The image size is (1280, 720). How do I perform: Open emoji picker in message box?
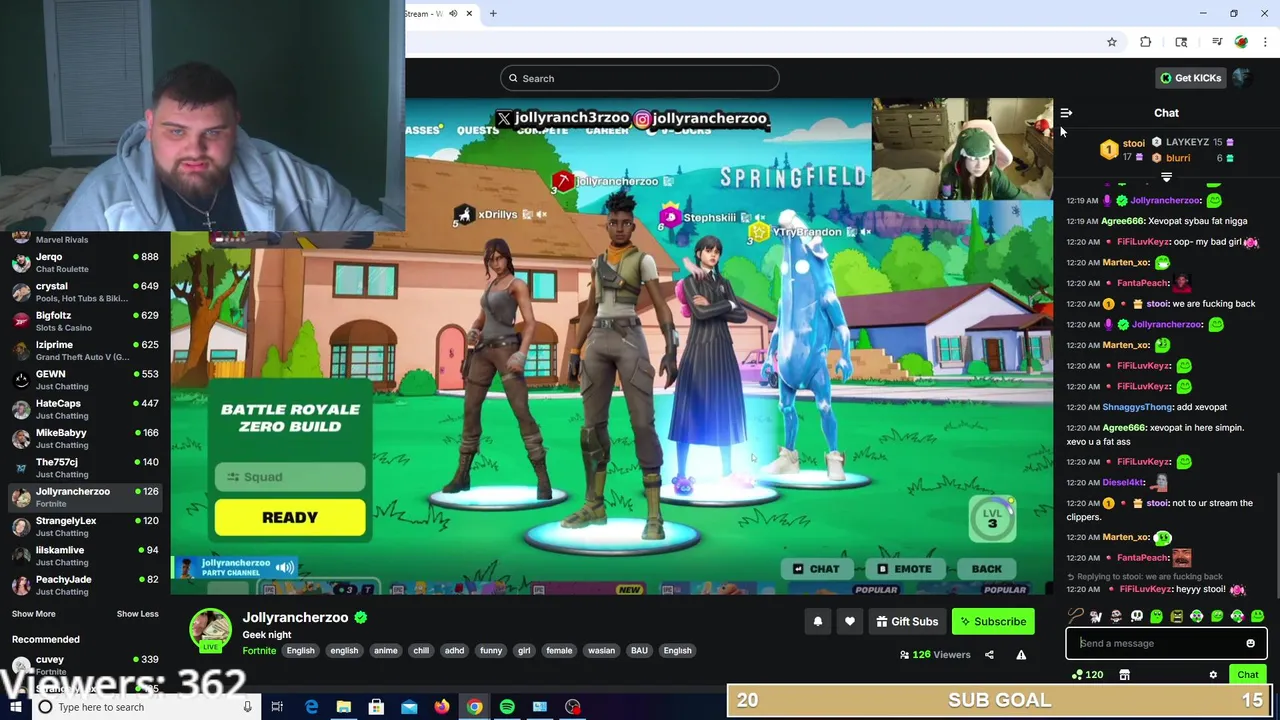[x=1250, y=643]
